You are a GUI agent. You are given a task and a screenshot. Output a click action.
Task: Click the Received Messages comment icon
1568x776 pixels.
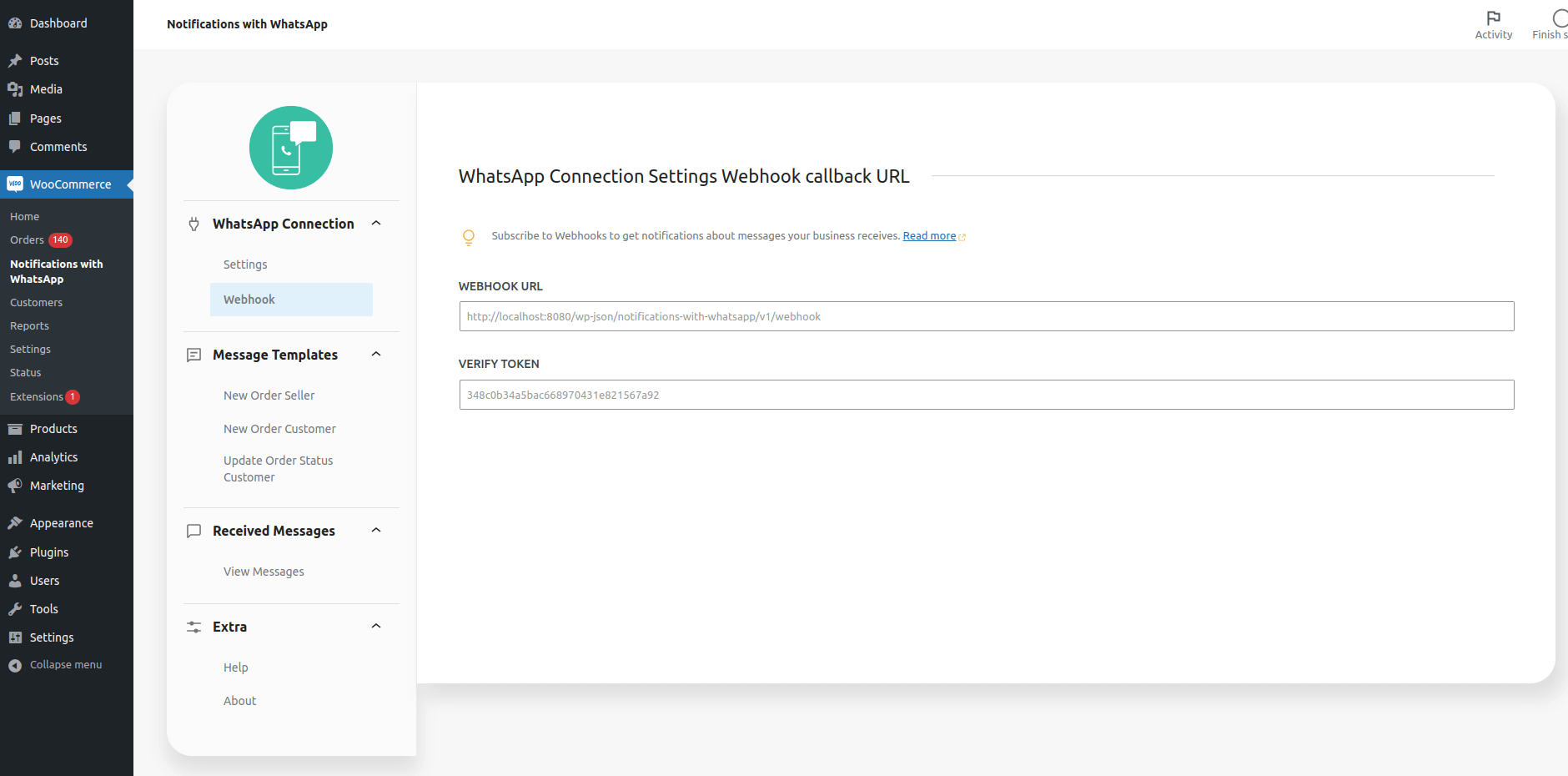coord(193,531)
